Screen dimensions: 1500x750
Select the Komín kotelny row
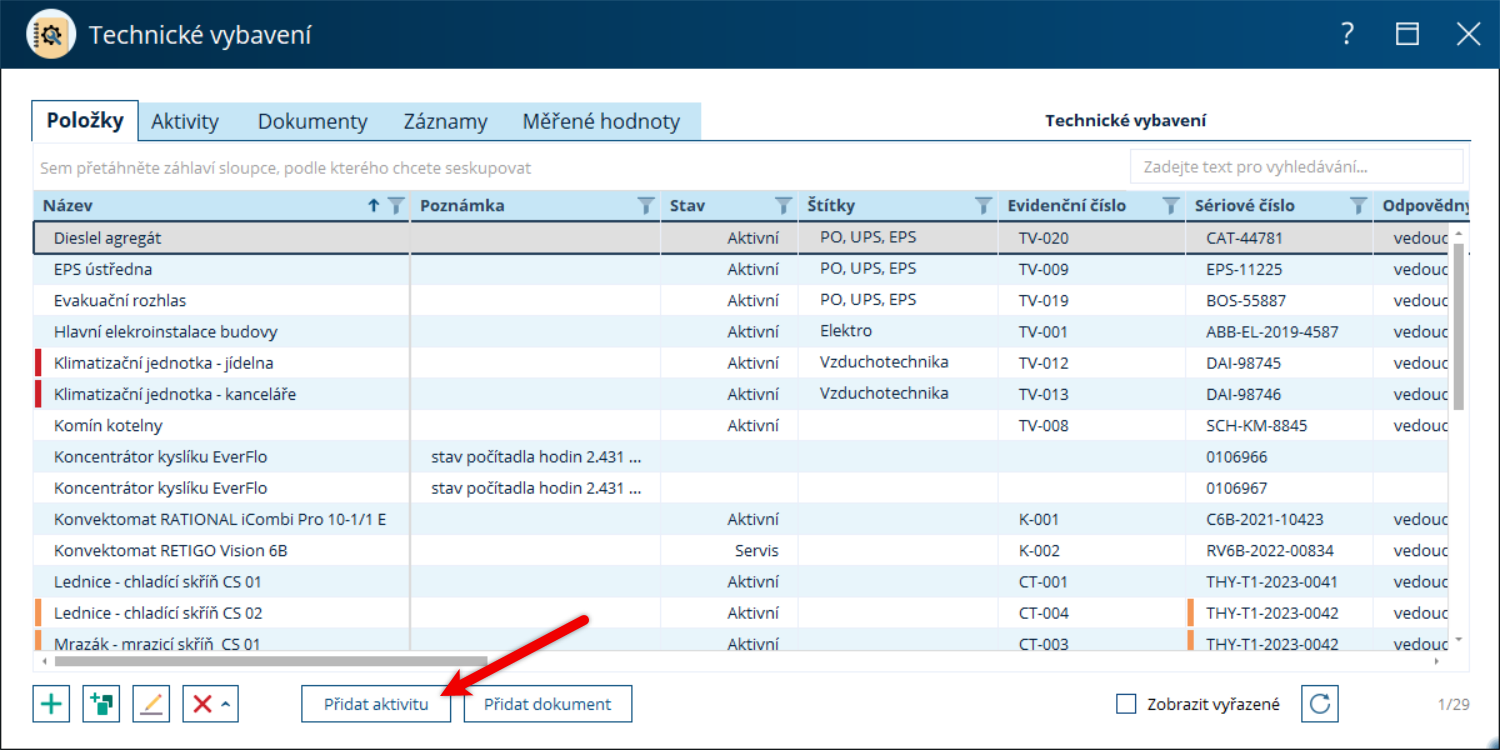[x=743, y=426]
